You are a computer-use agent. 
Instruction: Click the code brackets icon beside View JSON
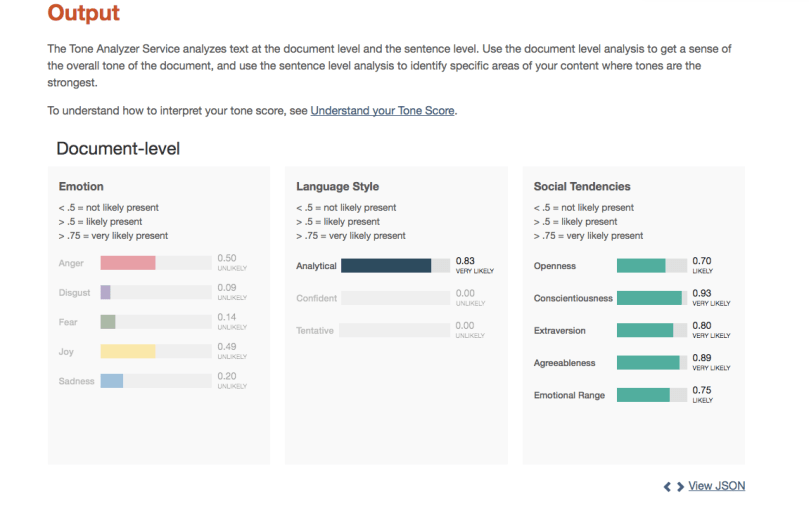[x=673, y=486]
